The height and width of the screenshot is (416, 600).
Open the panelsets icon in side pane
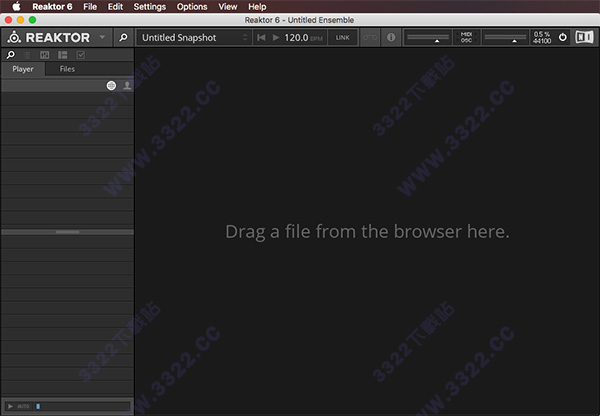pos(44,55)
